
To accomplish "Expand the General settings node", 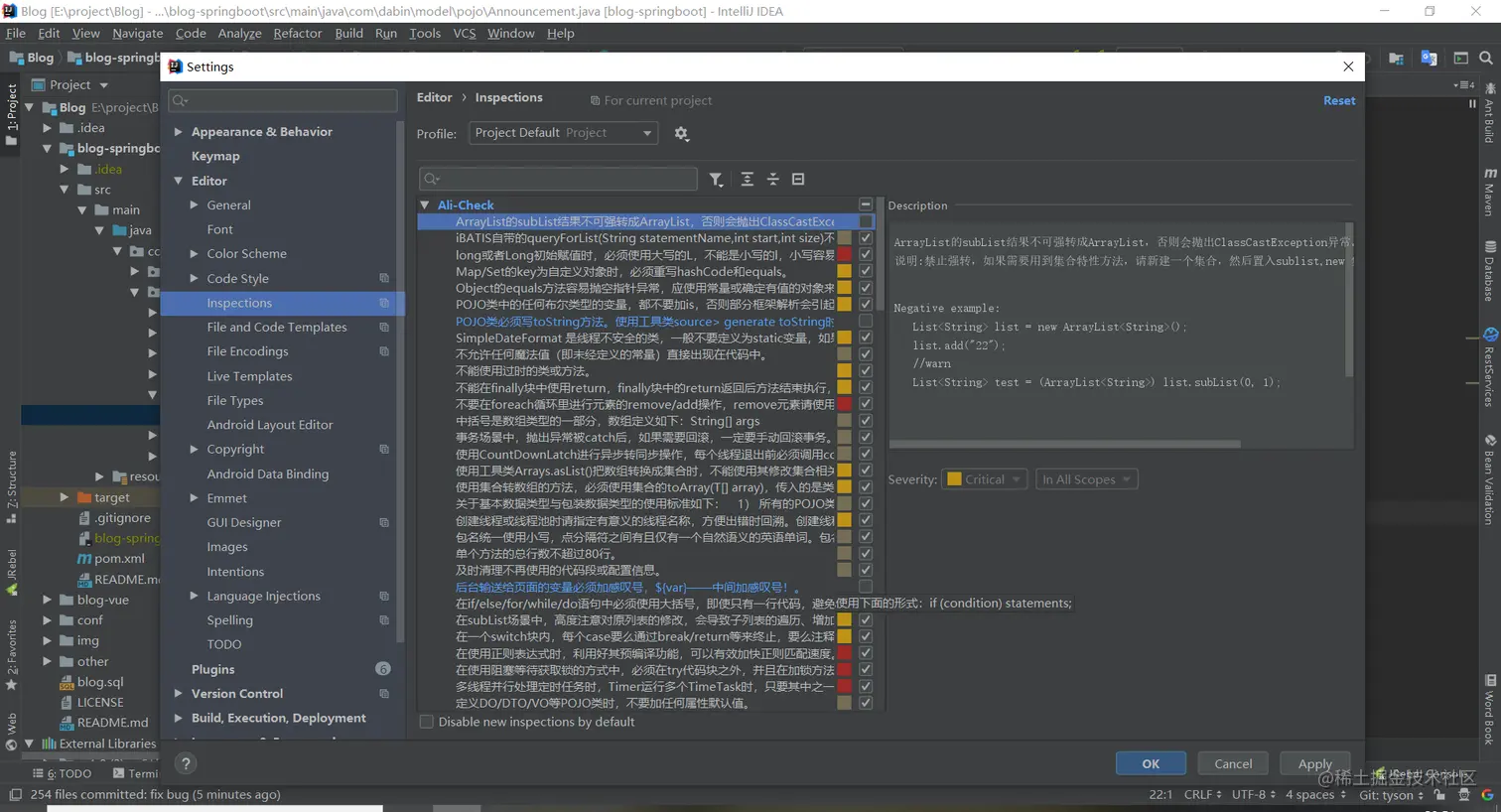I will click(194, 205).
